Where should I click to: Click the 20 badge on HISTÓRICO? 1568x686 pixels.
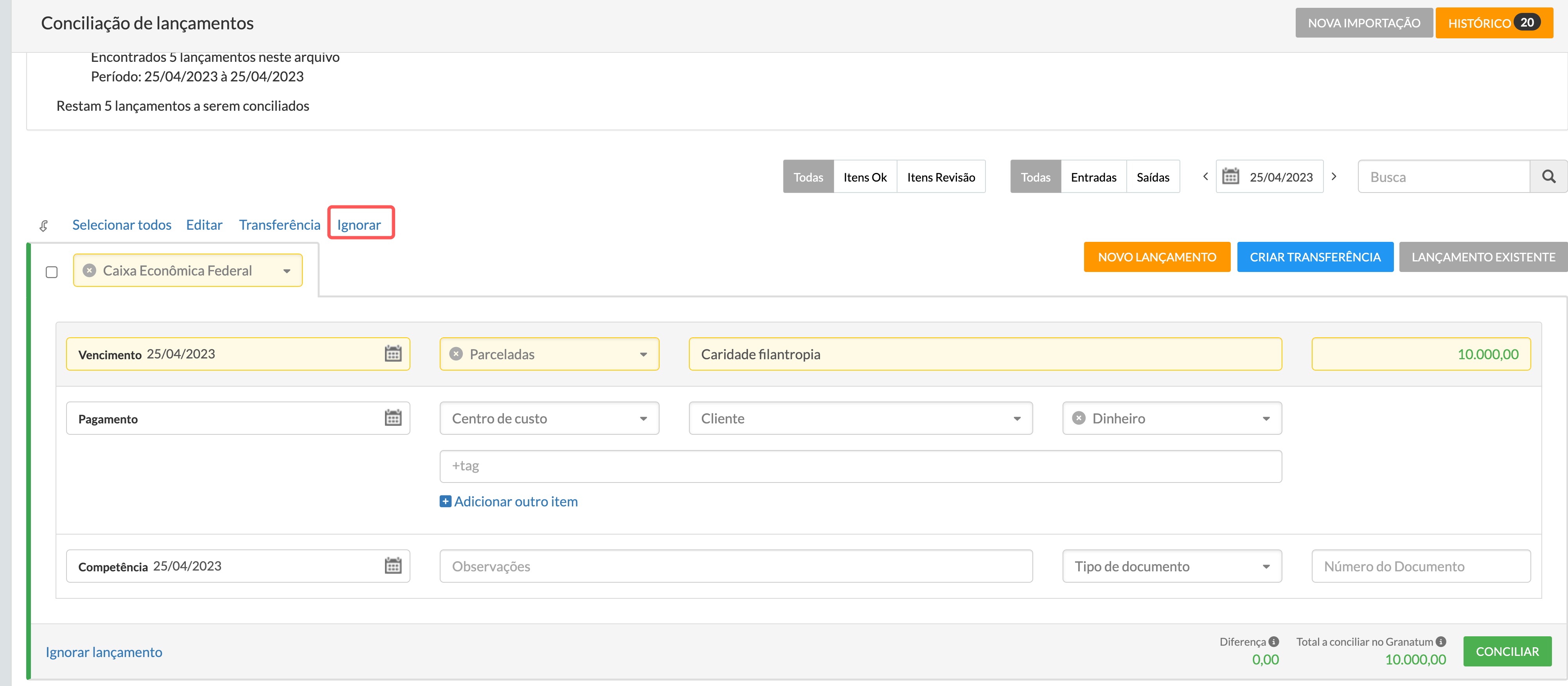(x=1527, y=23)
